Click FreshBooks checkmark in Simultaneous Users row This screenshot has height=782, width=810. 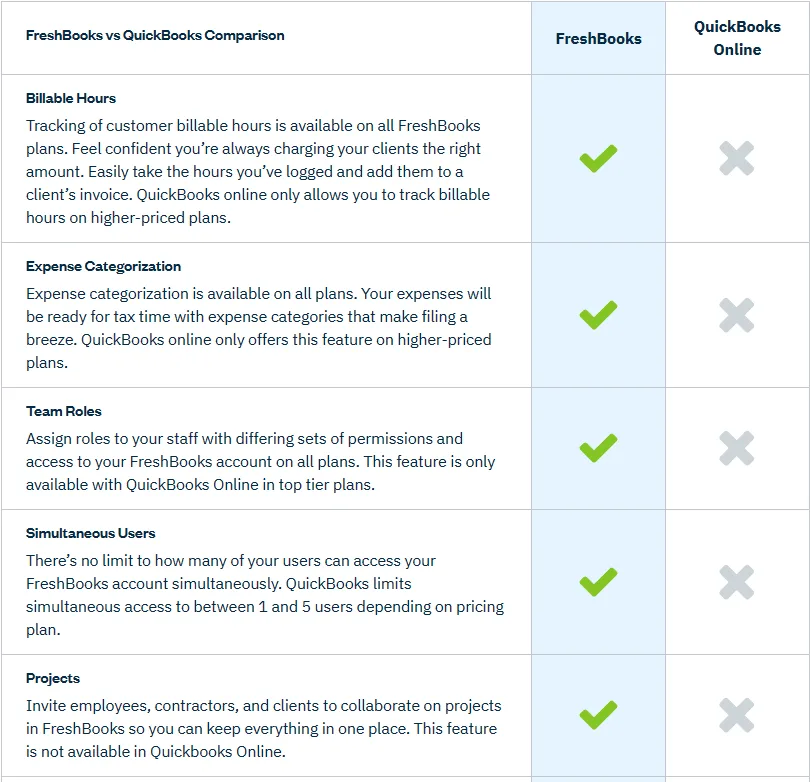[598, 582]
